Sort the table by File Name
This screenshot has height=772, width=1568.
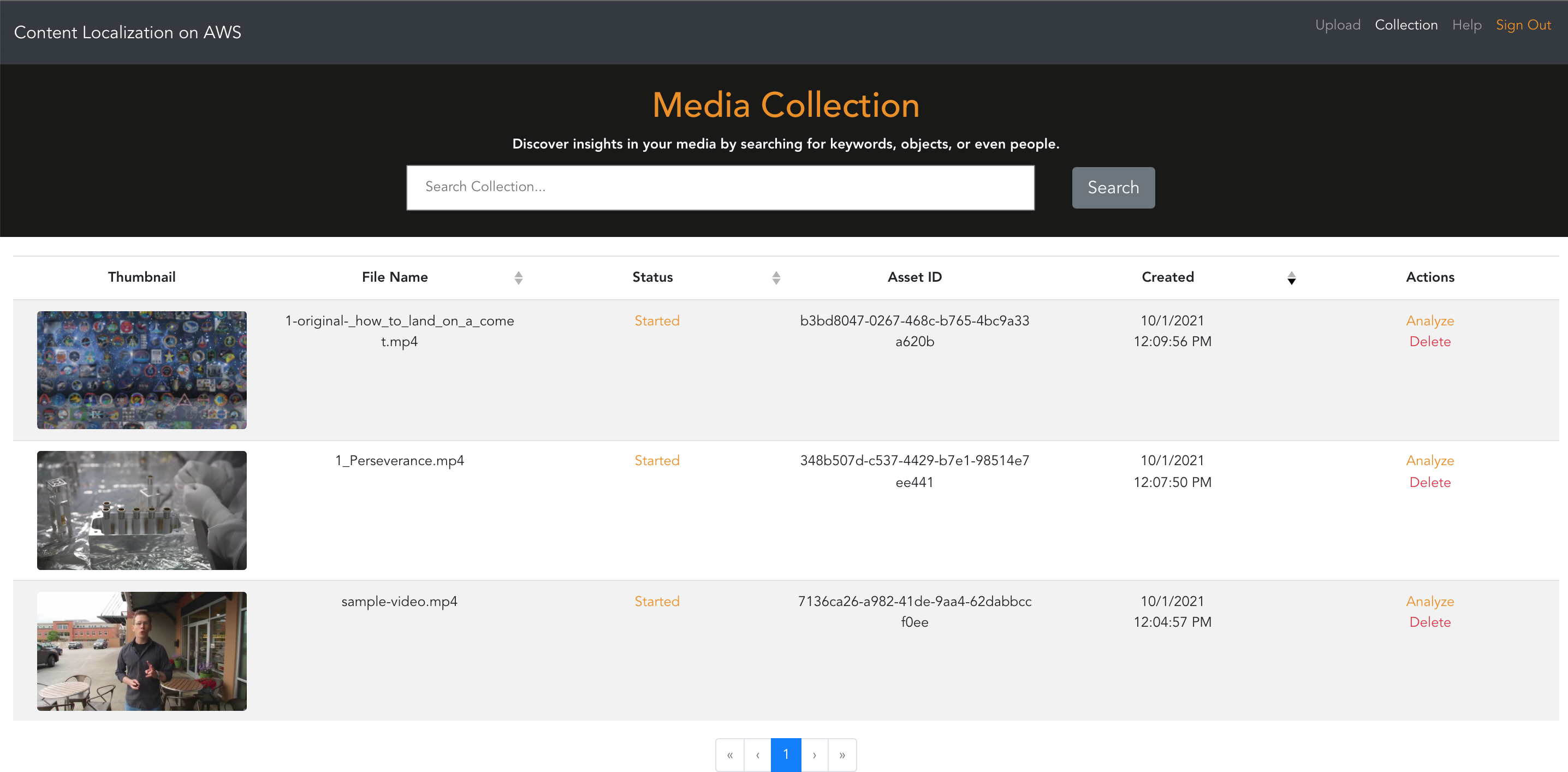[518, 278]
